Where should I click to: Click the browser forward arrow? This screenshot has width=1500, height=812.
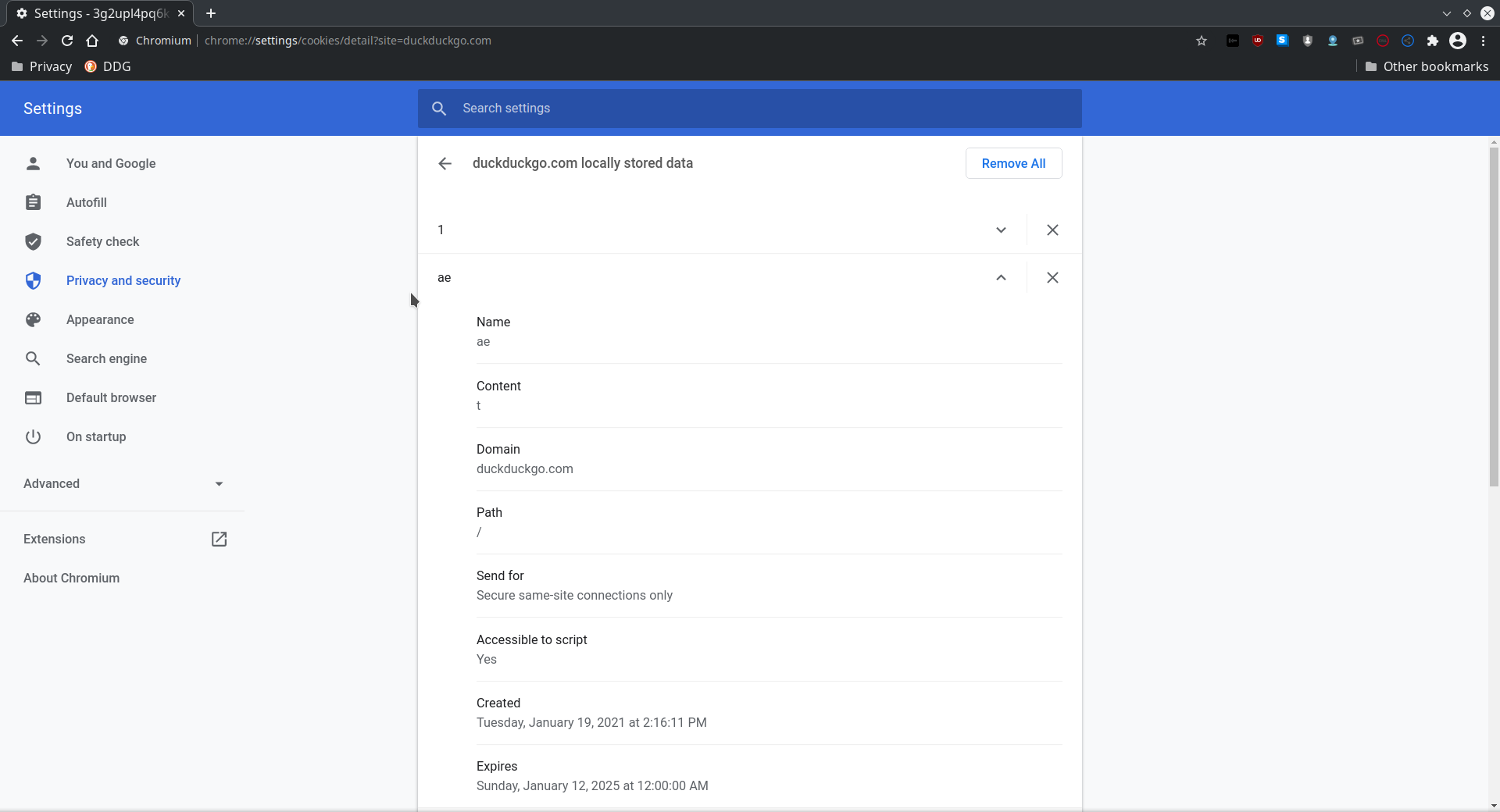[42, 41]
